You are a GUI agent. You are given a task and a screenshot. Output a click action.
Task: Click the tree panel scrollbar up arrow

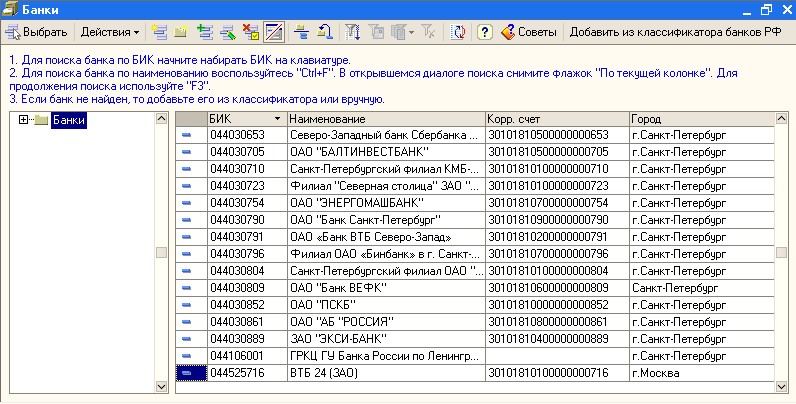tap(161, 119)
